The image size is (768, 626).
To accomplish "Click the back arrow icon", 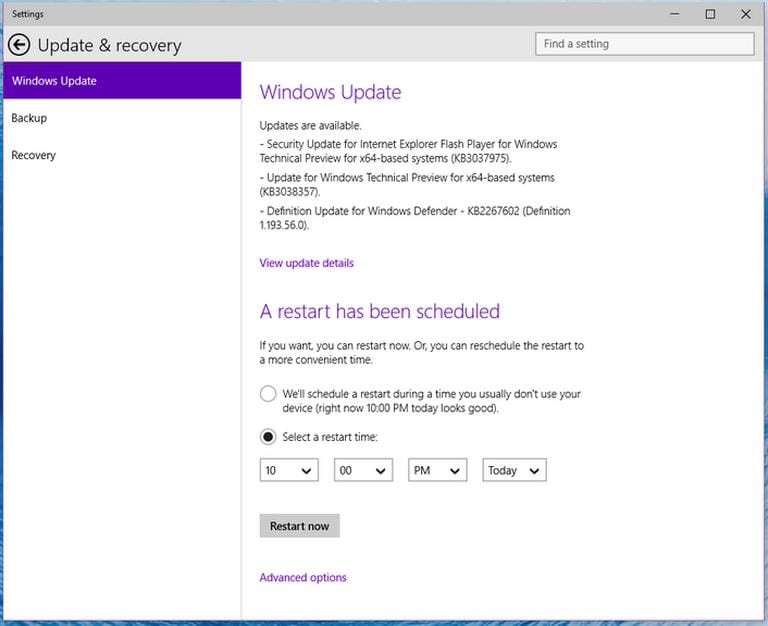I will coord(19,45).
